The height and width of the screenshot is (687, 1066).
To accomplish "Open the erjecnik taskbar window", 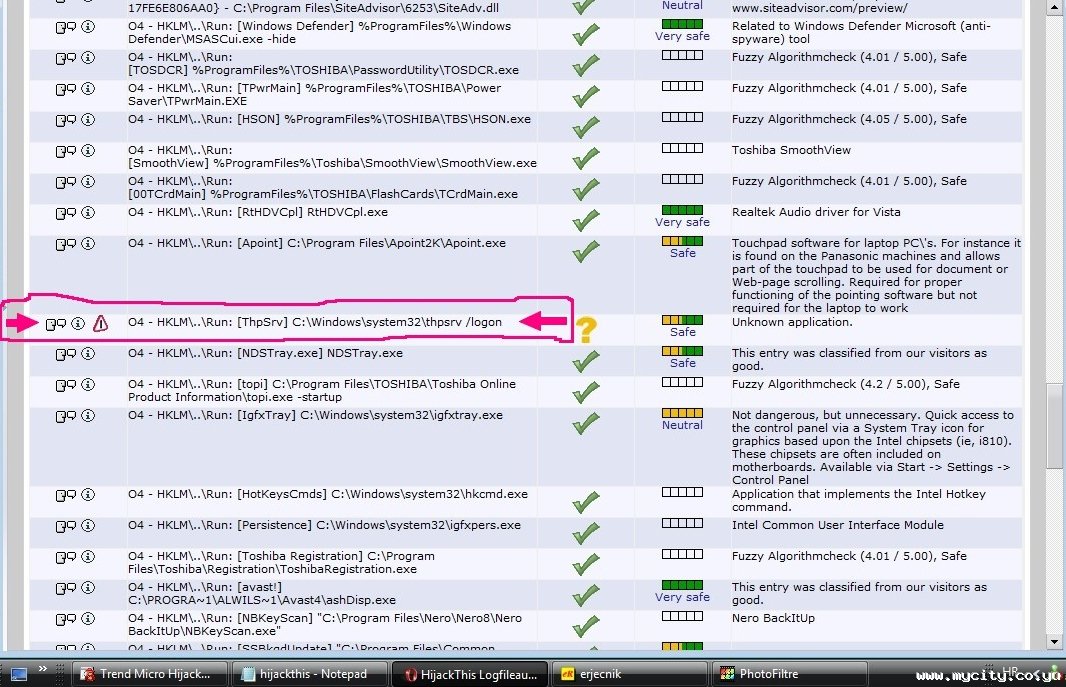I will pyautogui.click(x=630, y=674).
